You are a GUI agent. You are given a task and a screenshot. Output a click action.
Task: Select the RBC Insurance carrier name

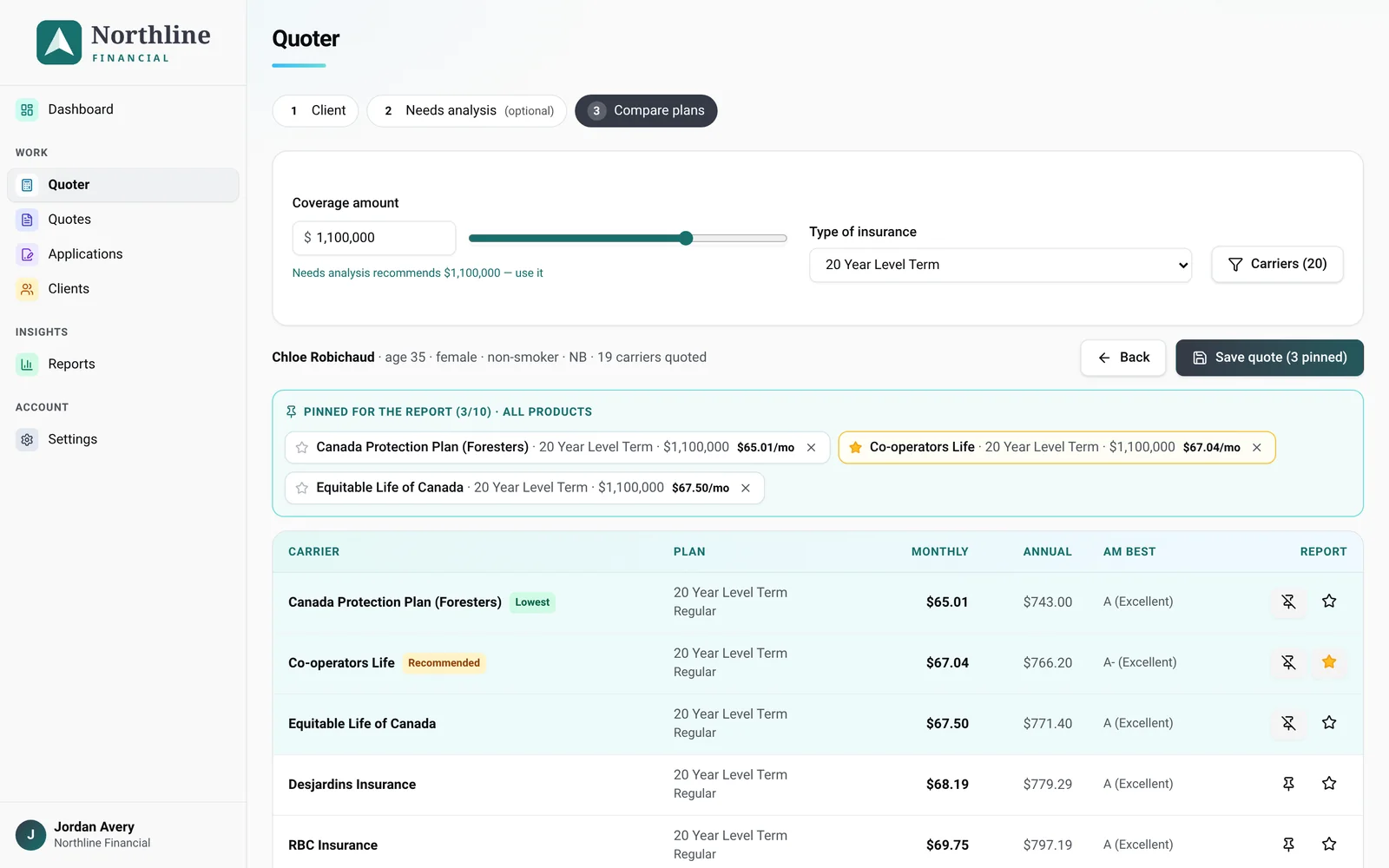coord(332,845)
